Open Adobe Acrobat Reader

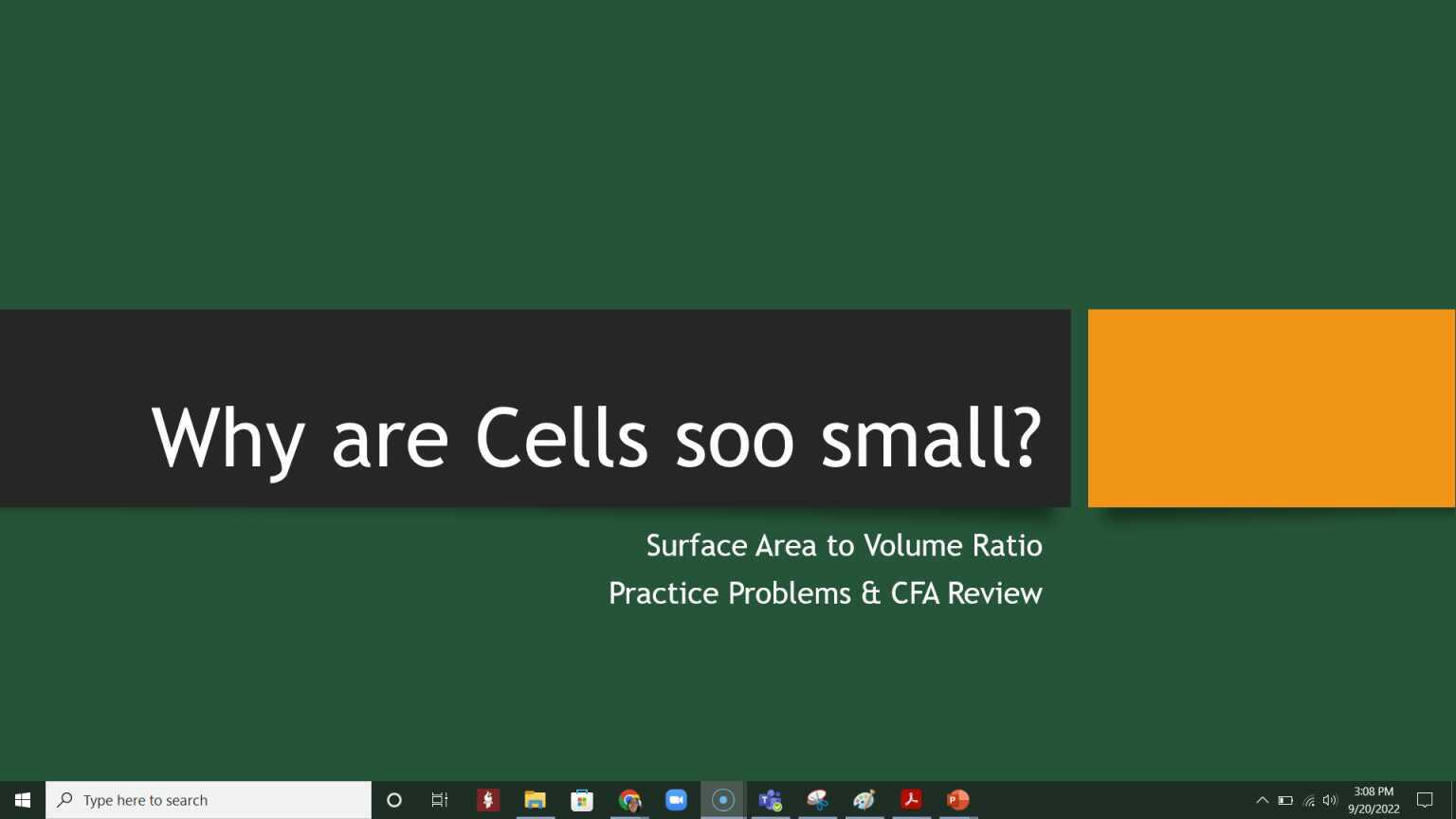[910, 799]
